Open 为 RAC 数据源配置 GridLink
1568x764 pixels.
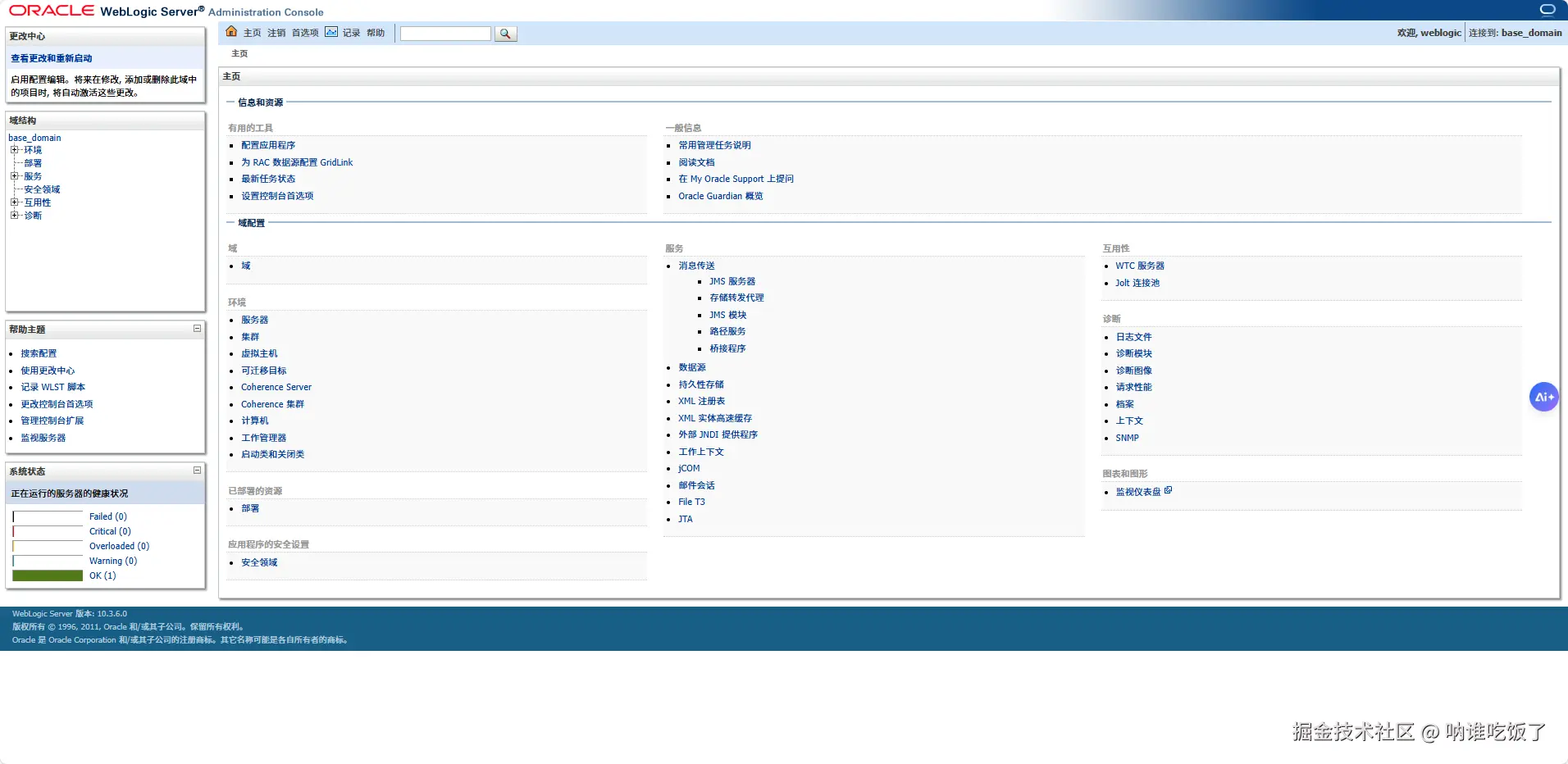(297, 162)
